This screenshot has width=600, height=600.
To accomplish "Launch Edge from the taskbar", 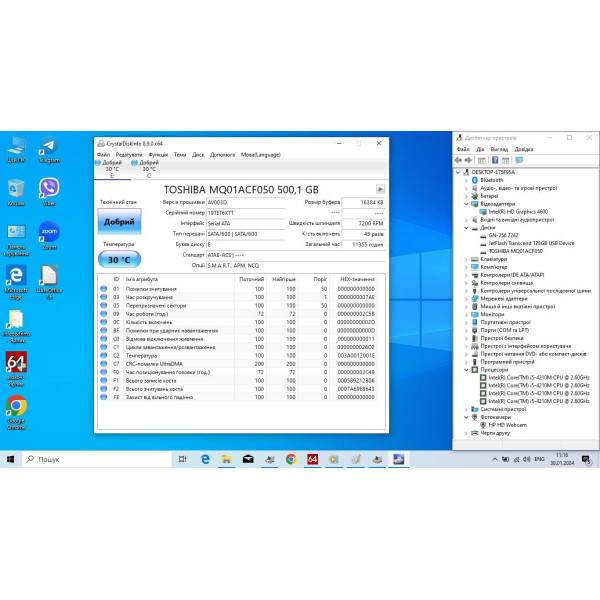I will click(205, 459).
